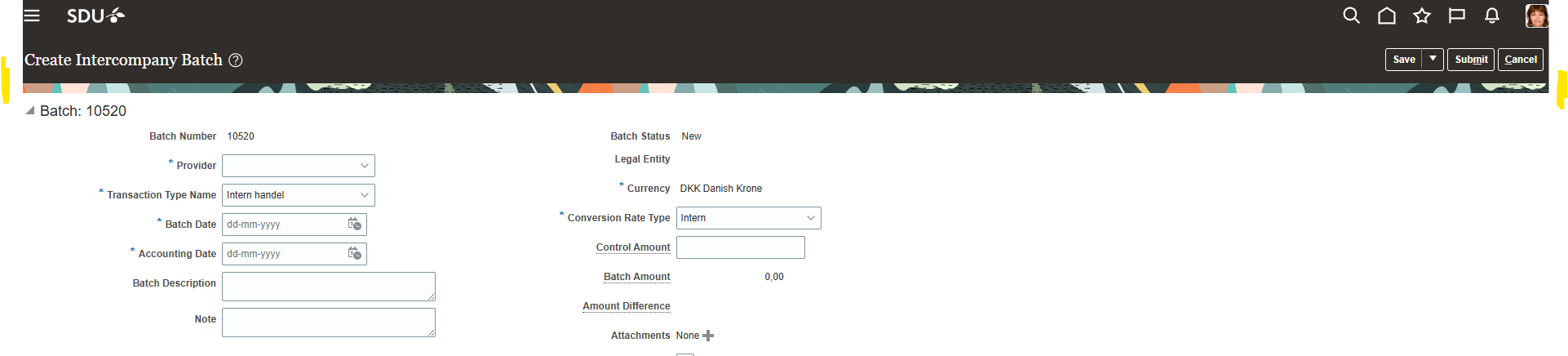Image resolution: width=1568 pixels, height=356 pixels.
Task: Click the Batch Amount label
Action: click(637, 277)
